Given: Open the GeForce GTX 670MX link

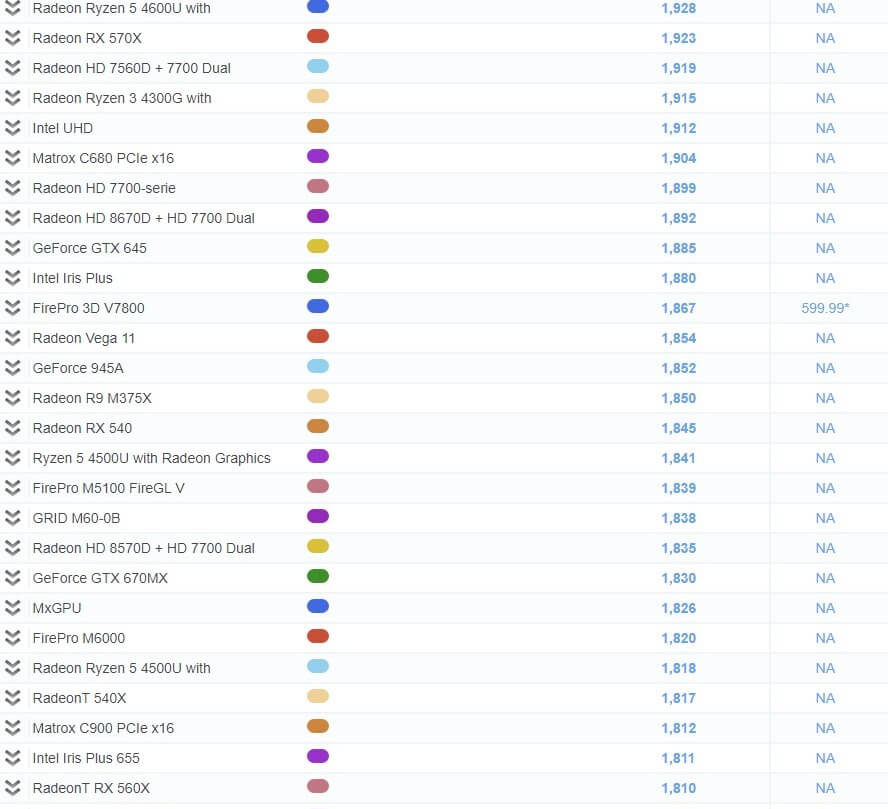Looking at the screenshot, I should 100,578.
